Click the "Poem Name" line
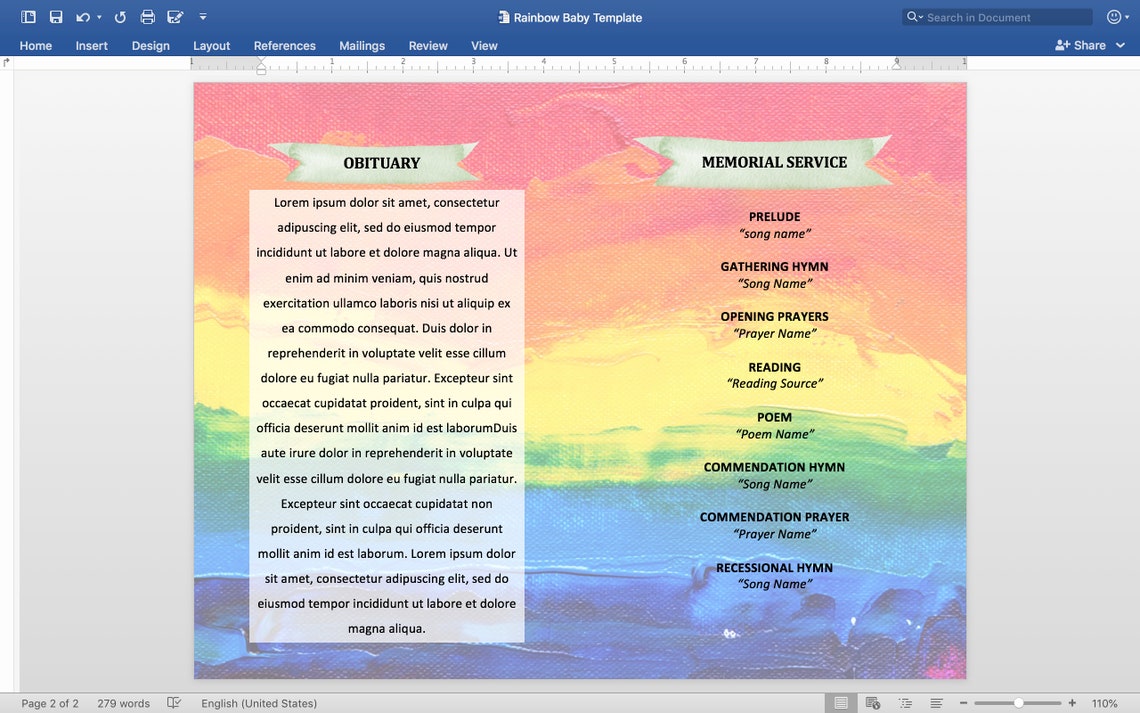The height and width of the screenshot is (713, 1140). tap(774, 434)
